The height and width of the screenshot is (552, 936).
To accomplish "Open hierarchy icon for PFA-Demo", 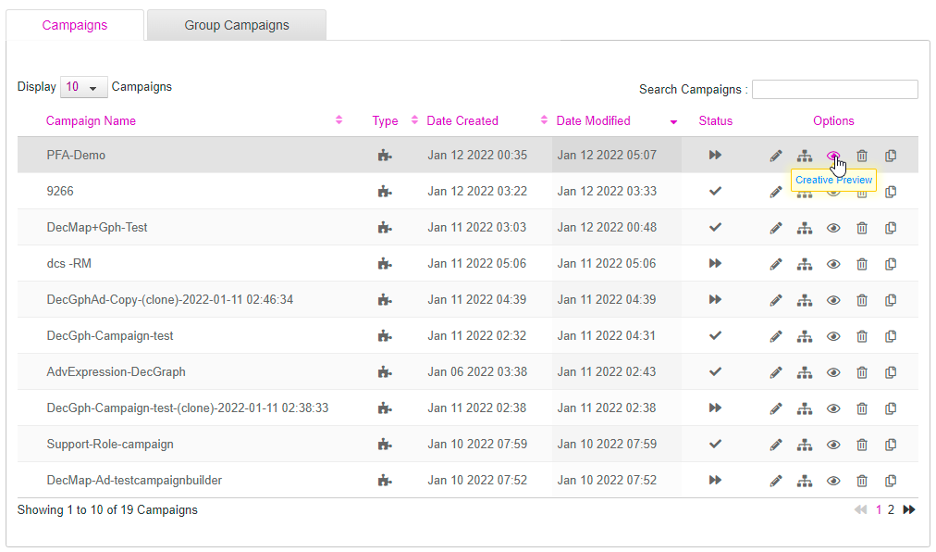I will (804, 156).
